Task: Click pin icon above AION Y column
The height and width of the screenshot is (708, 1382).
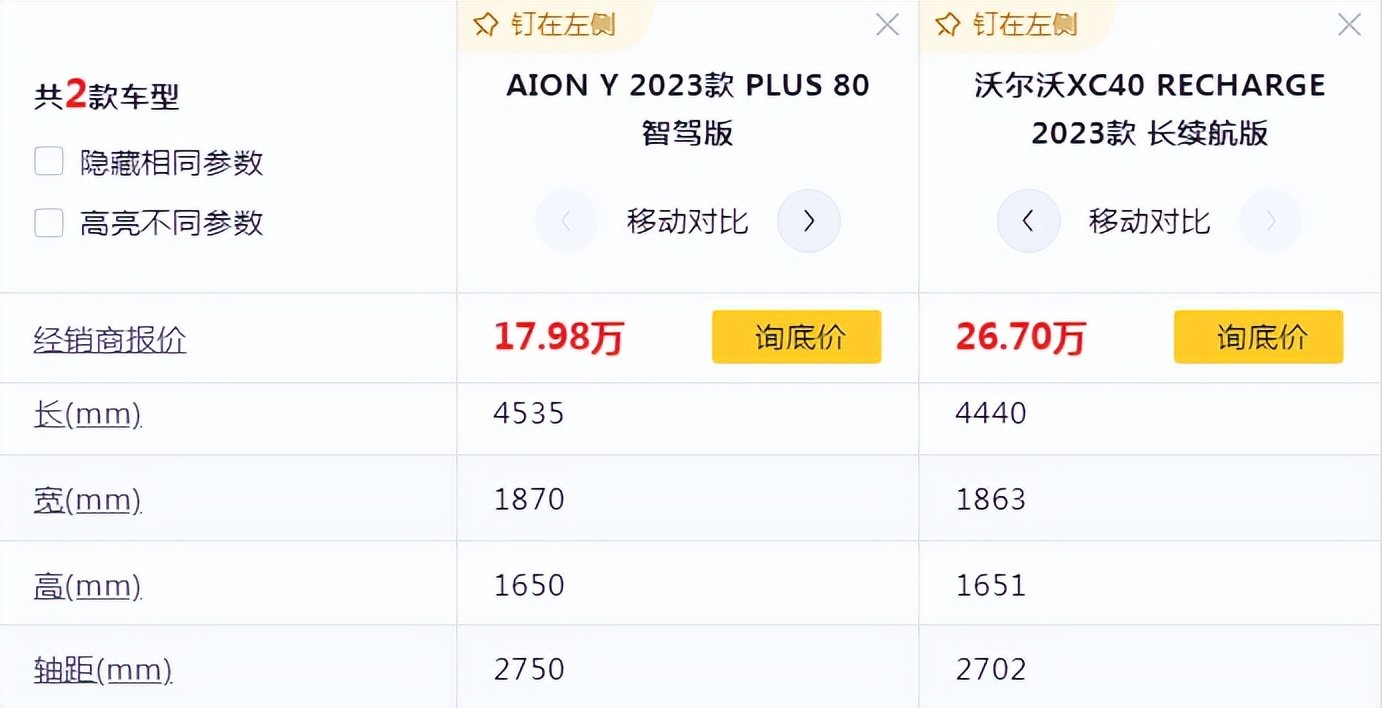Action: coord(486,24)
